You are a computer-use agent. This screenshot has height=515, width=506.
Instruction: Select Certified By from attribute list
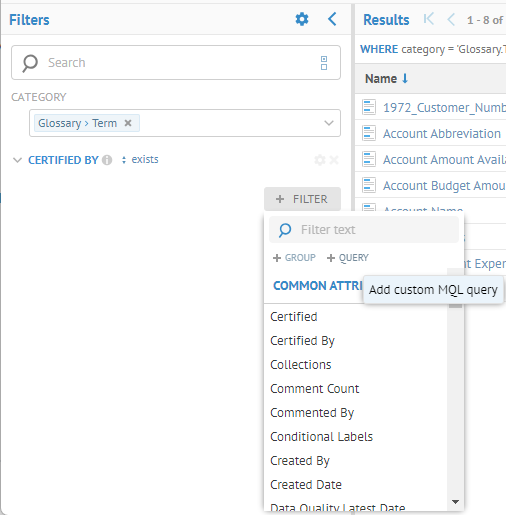click(x=302, y=341)
